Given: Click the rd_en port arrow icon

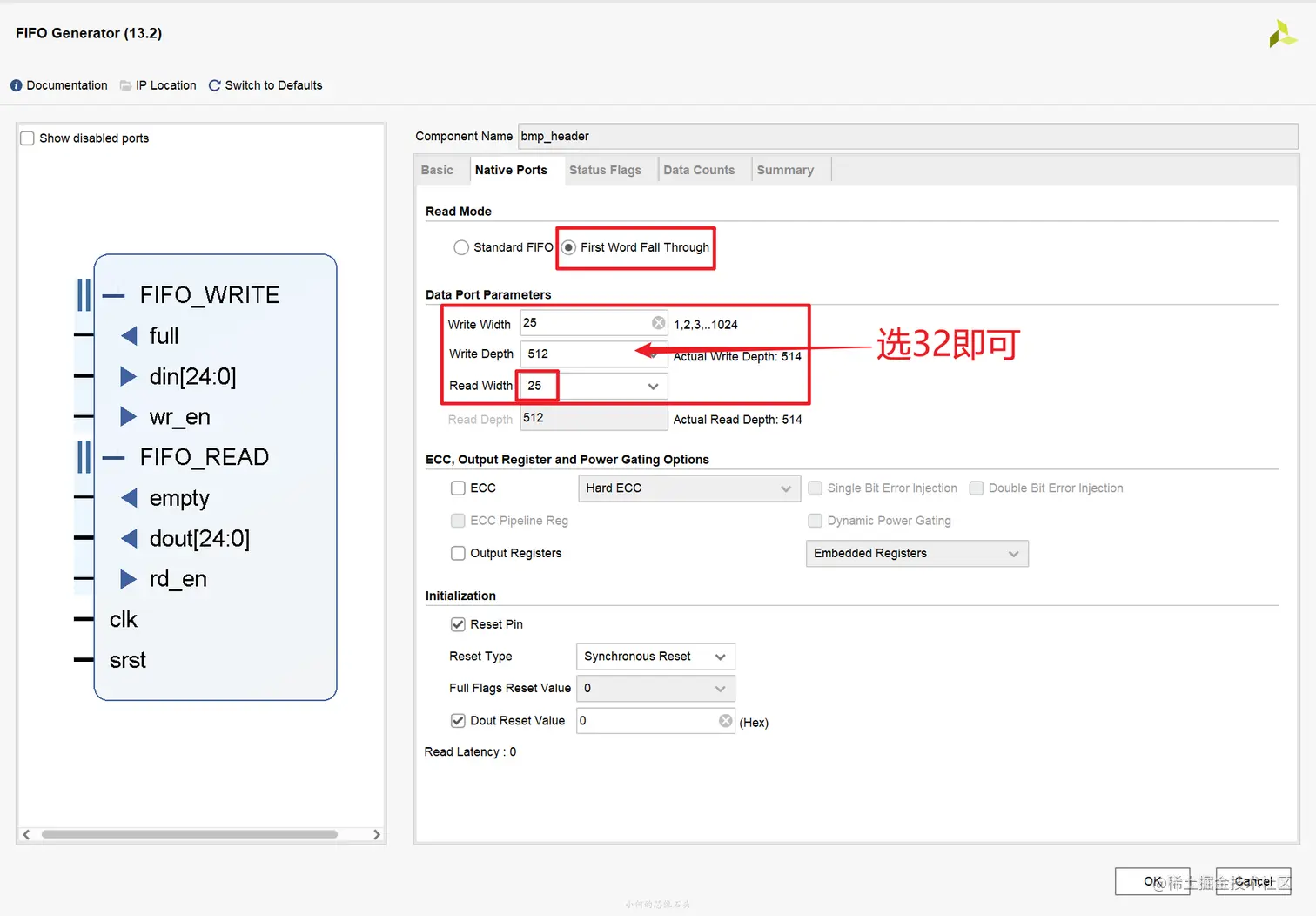Looking at the screenshot, I should click(128, 579).
